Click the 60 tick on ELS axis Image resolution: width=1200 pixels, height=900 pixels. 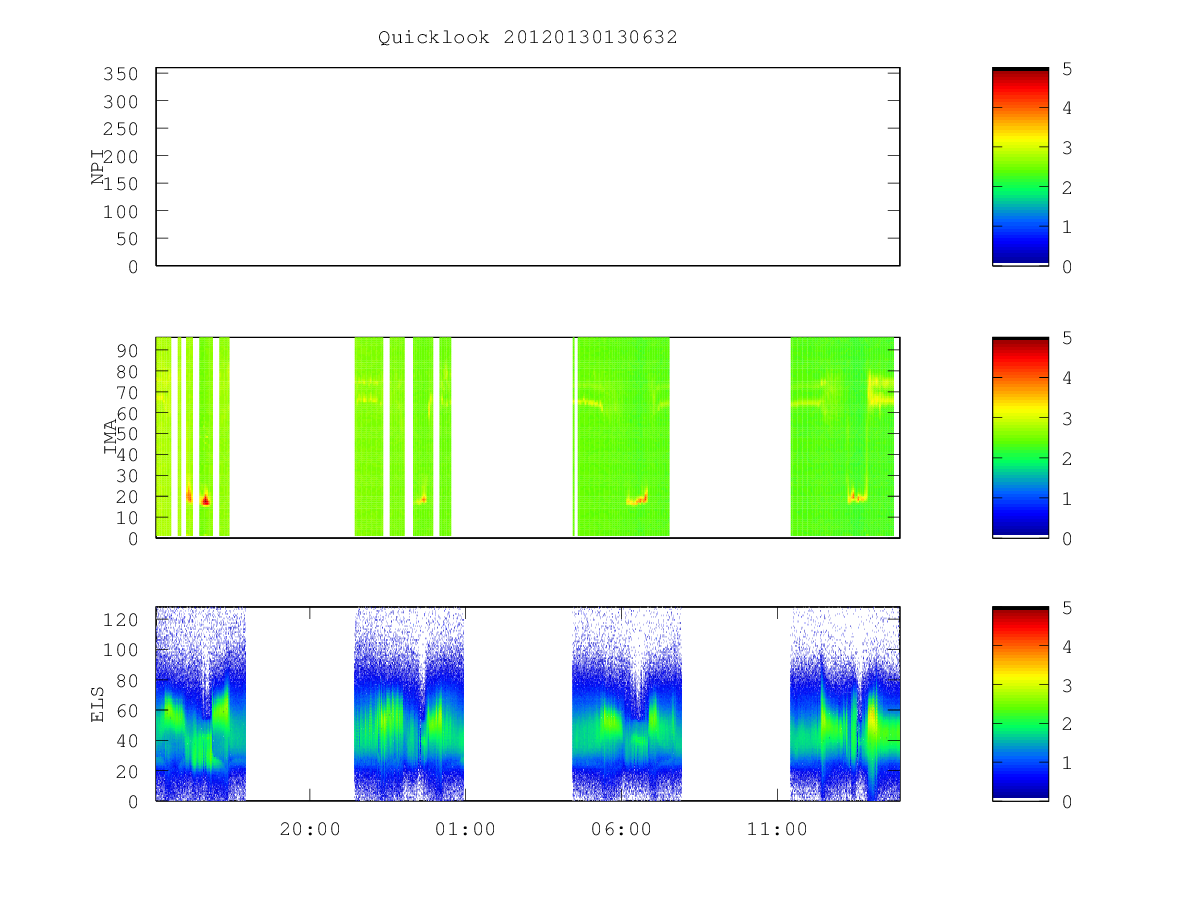pos(128,710)
